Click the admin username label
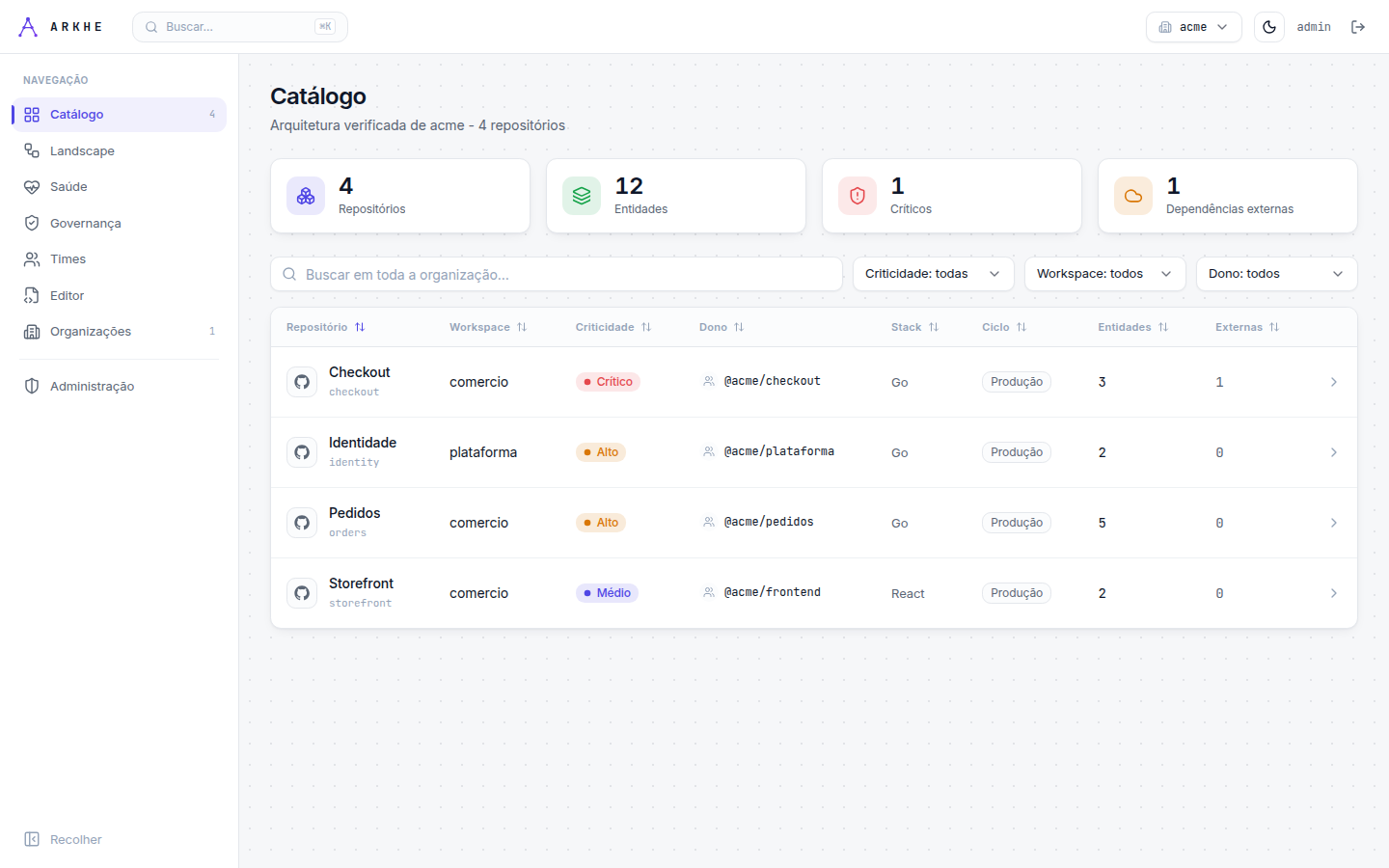This screenshot has width=1389, height=868. point(1314,27)
